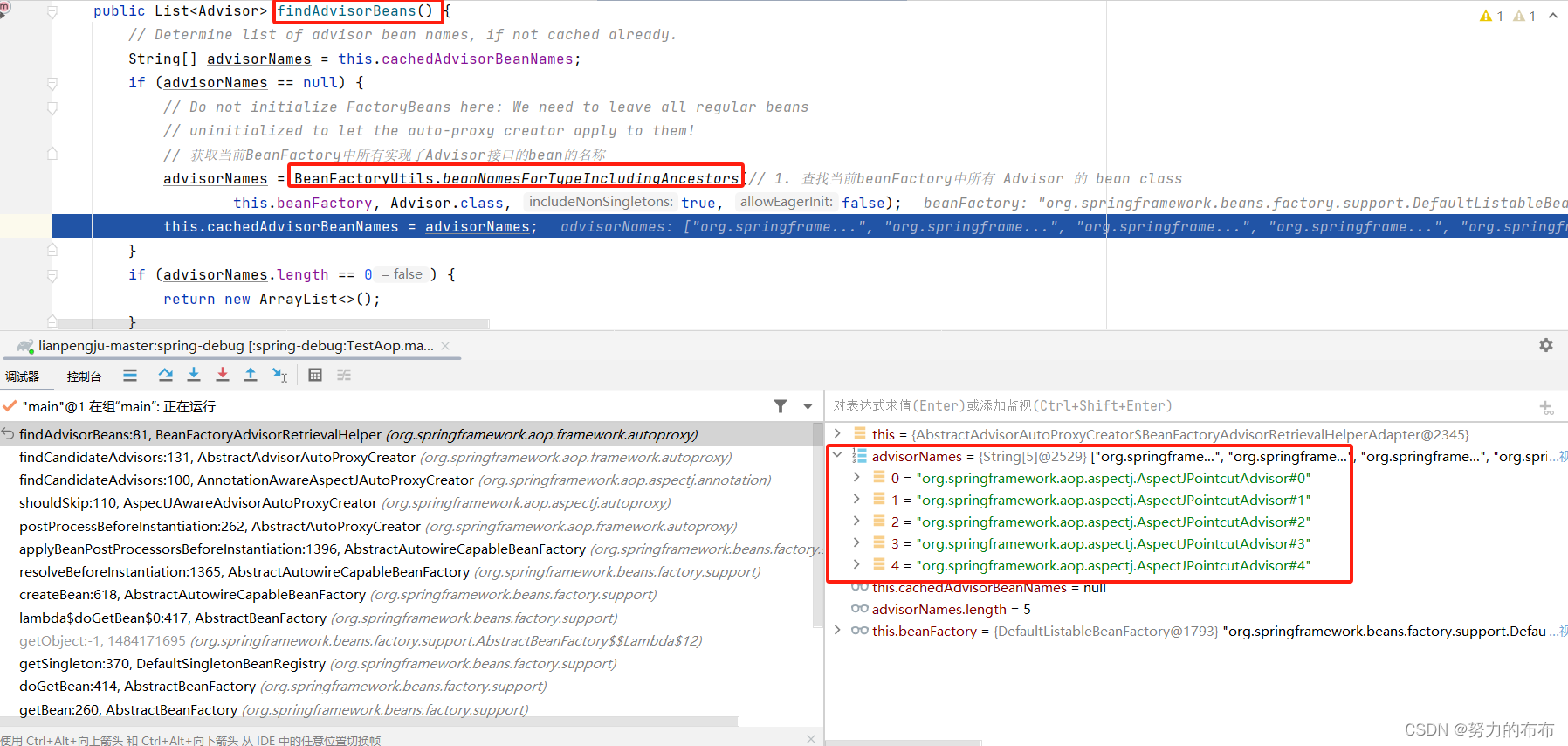
Task: Expand array element 2 AspectJPointcutAdvisor#2
Action: point(856,521)
